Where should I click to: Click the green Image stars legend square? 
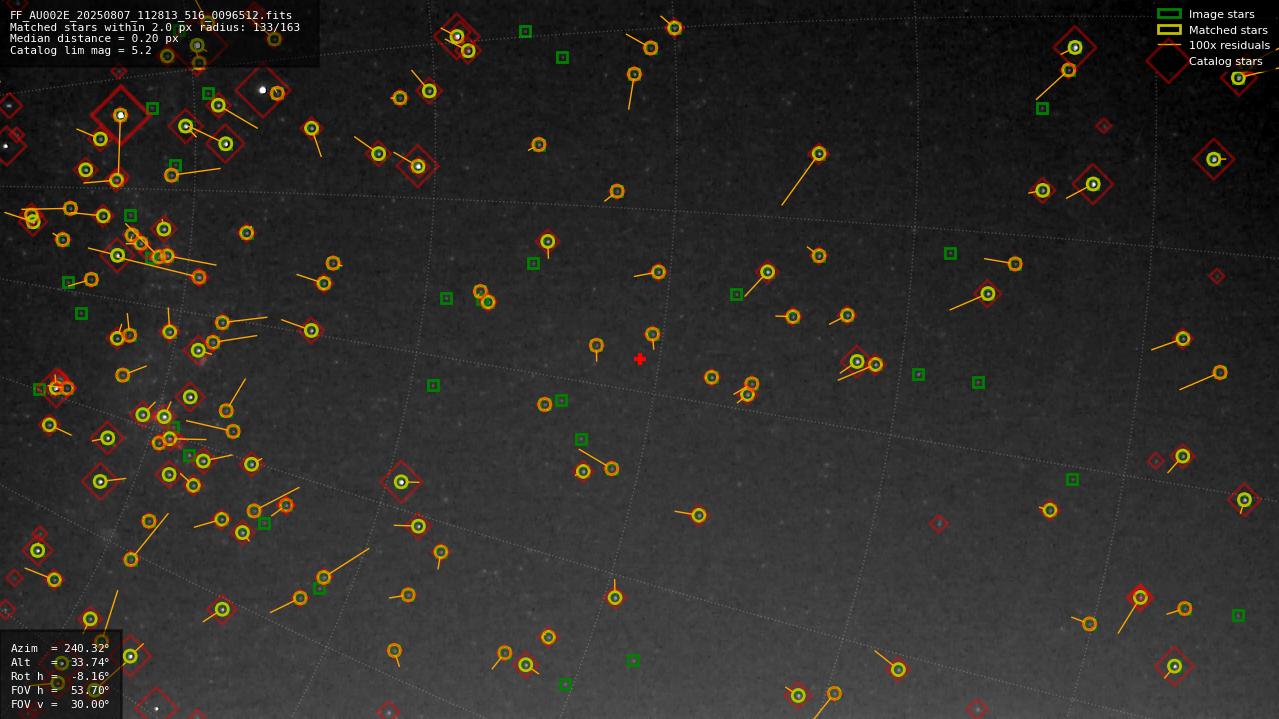coord(1169,14)
